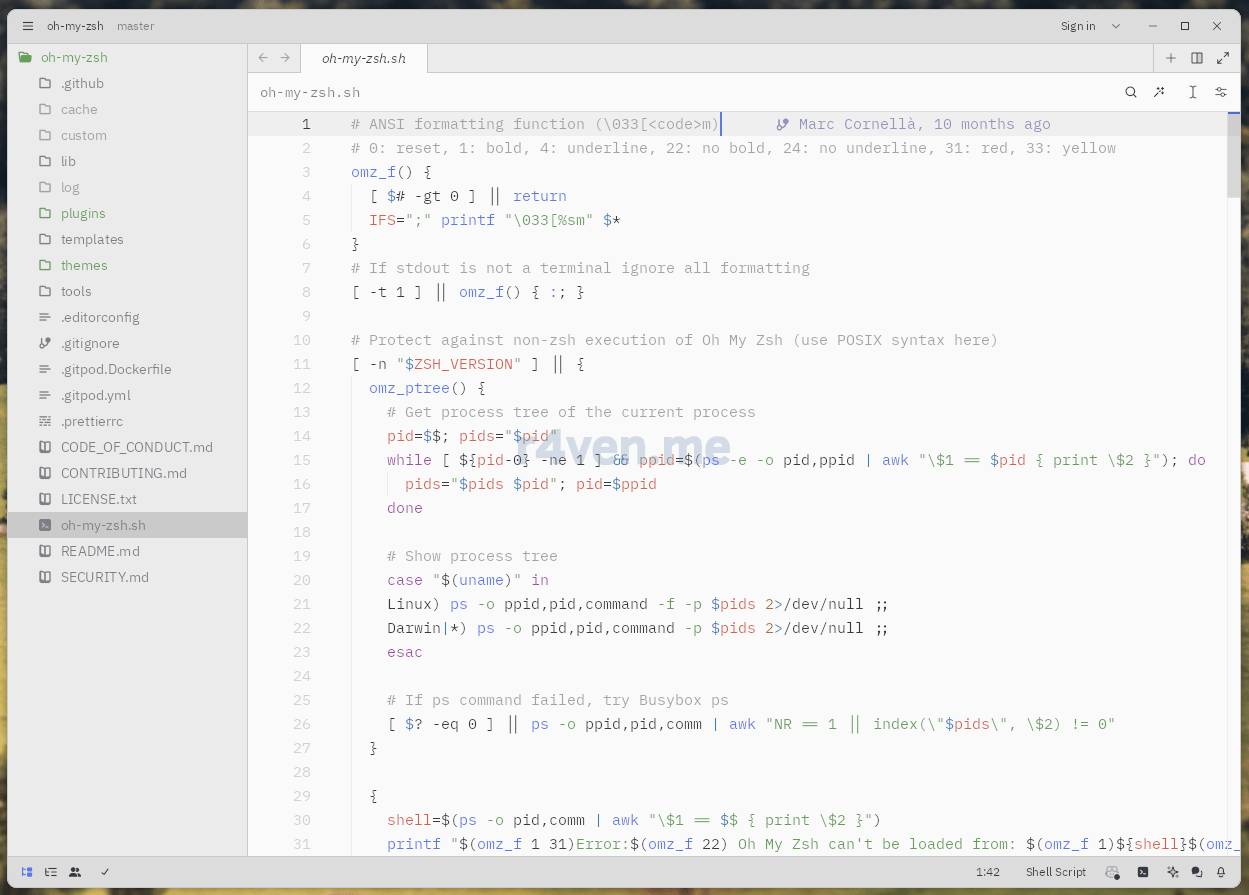Open the notifications bell in status bar
Viewport: 1249px width, 895px height.
(x=1221, y=872)
